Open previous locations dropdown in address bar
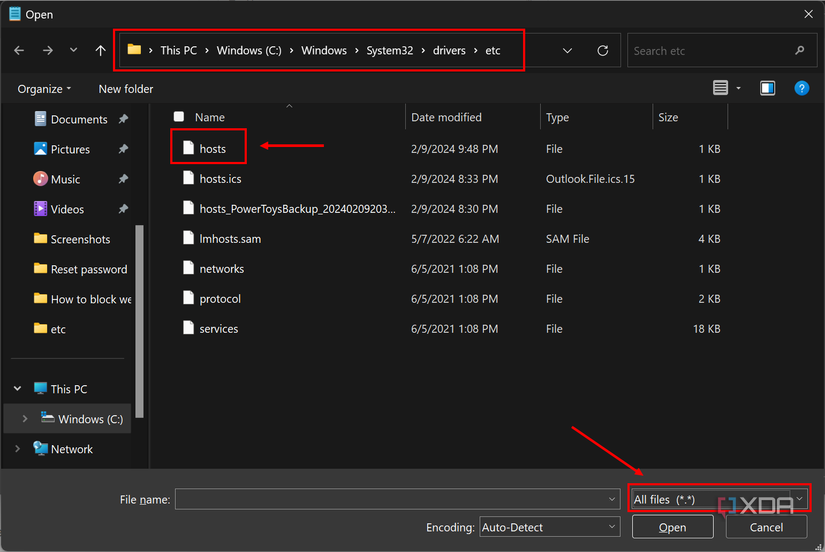The height and width of the screenshot is (552, 825). point(567,51)
